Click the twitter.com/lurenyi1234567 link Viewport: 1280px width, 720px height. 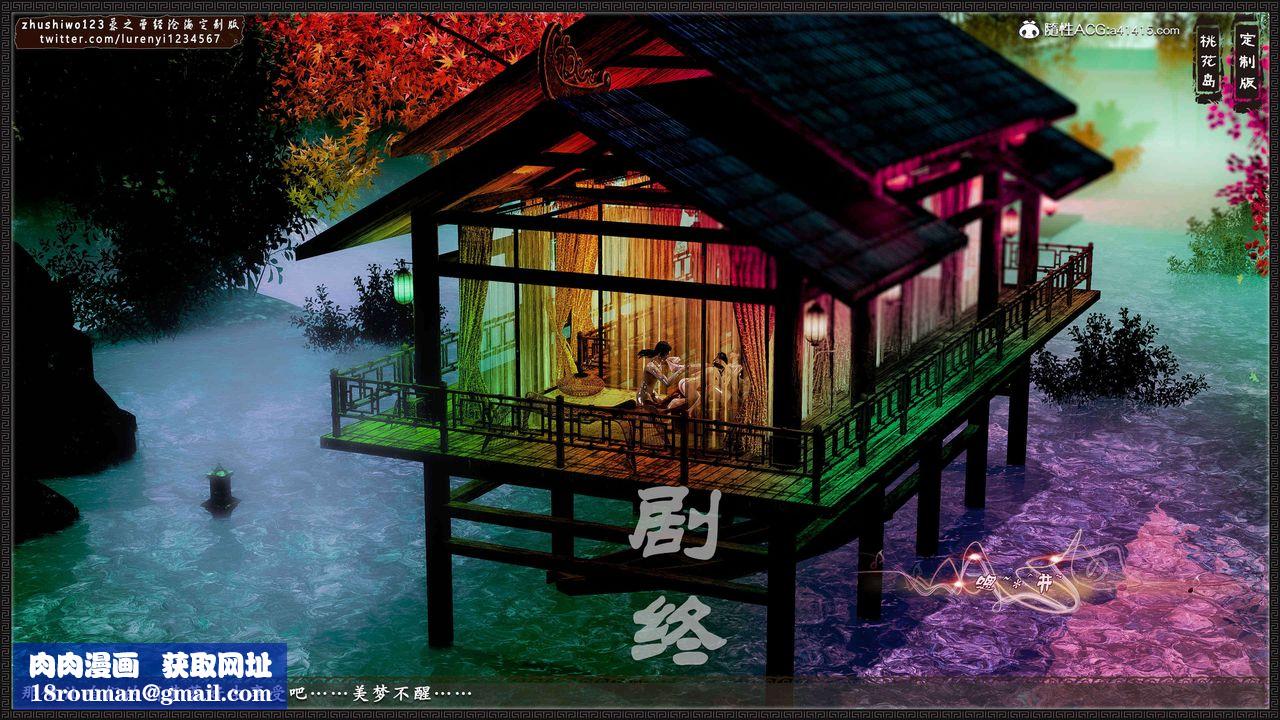[x=130, y=39]
